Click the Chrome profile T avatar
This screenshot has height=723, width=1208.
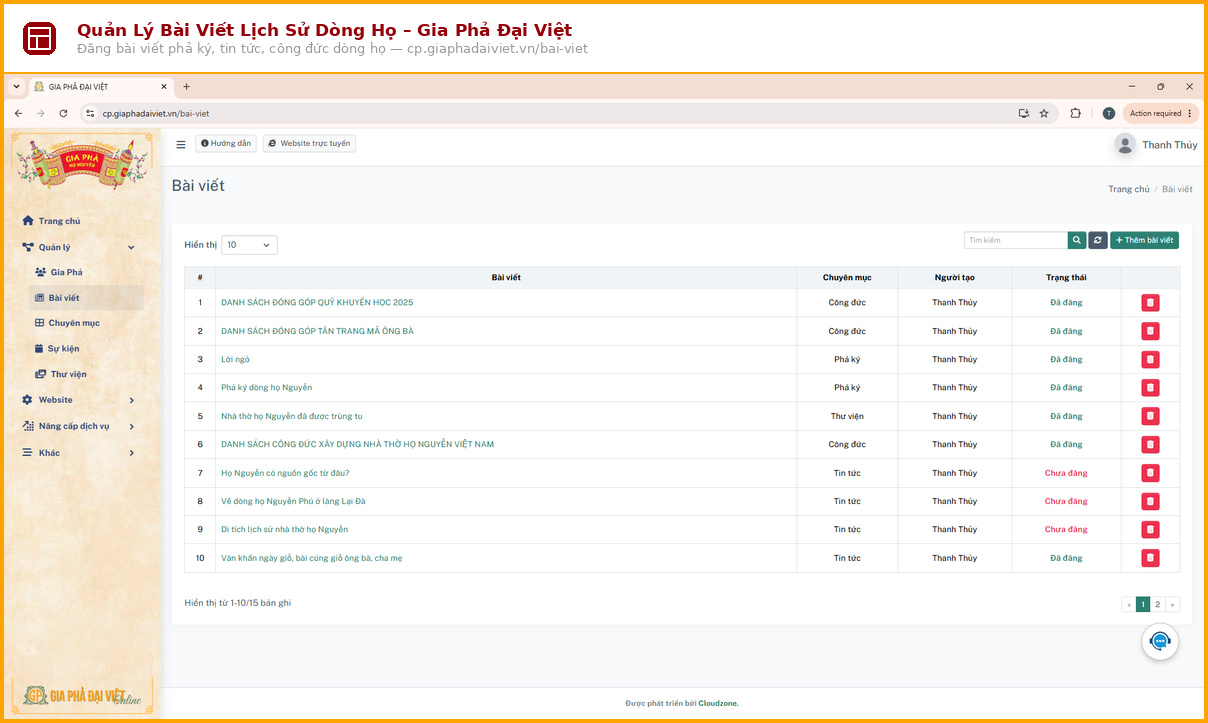(x=1108, y=113)
